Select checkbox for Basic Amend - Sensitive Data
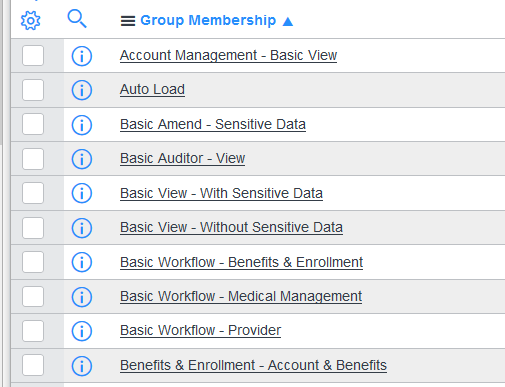Image resolution: width=505 pixels, height=387 pixels. (x=33, y=124)
